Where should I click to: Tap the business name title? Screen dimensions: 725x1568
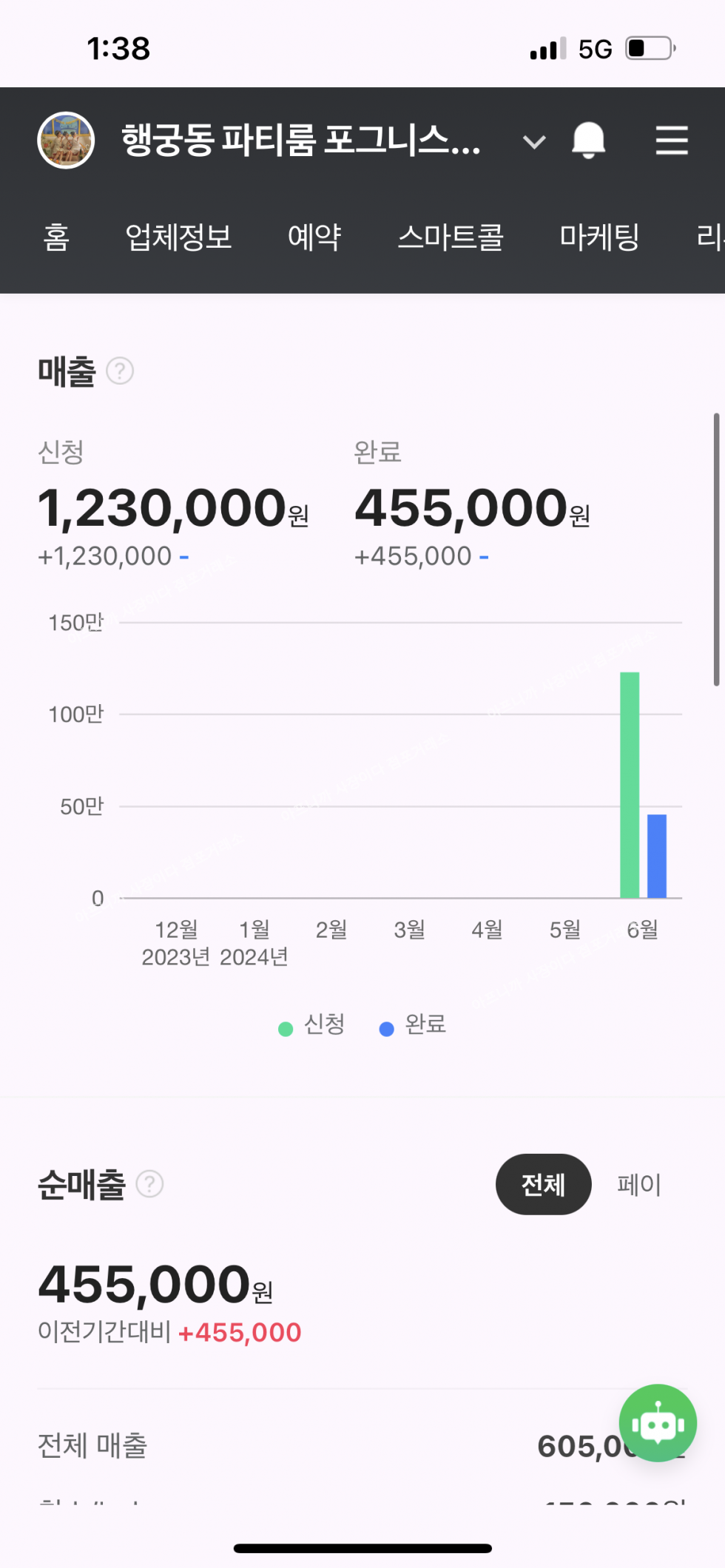click(301, 140)
